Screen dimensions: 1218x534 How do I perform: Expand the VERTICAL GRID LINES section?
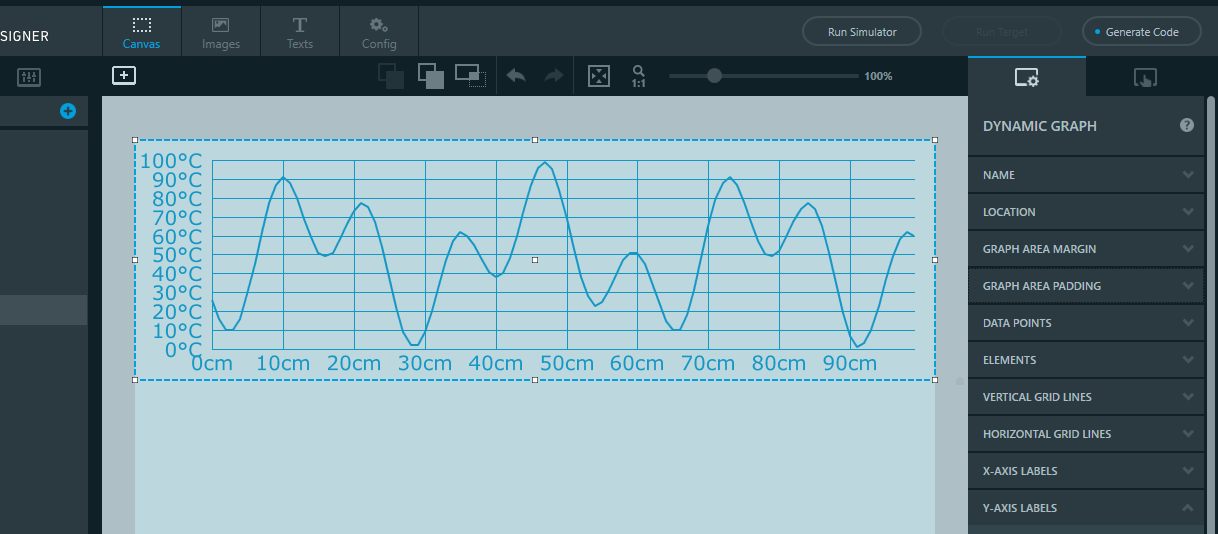pos(1086,397)
